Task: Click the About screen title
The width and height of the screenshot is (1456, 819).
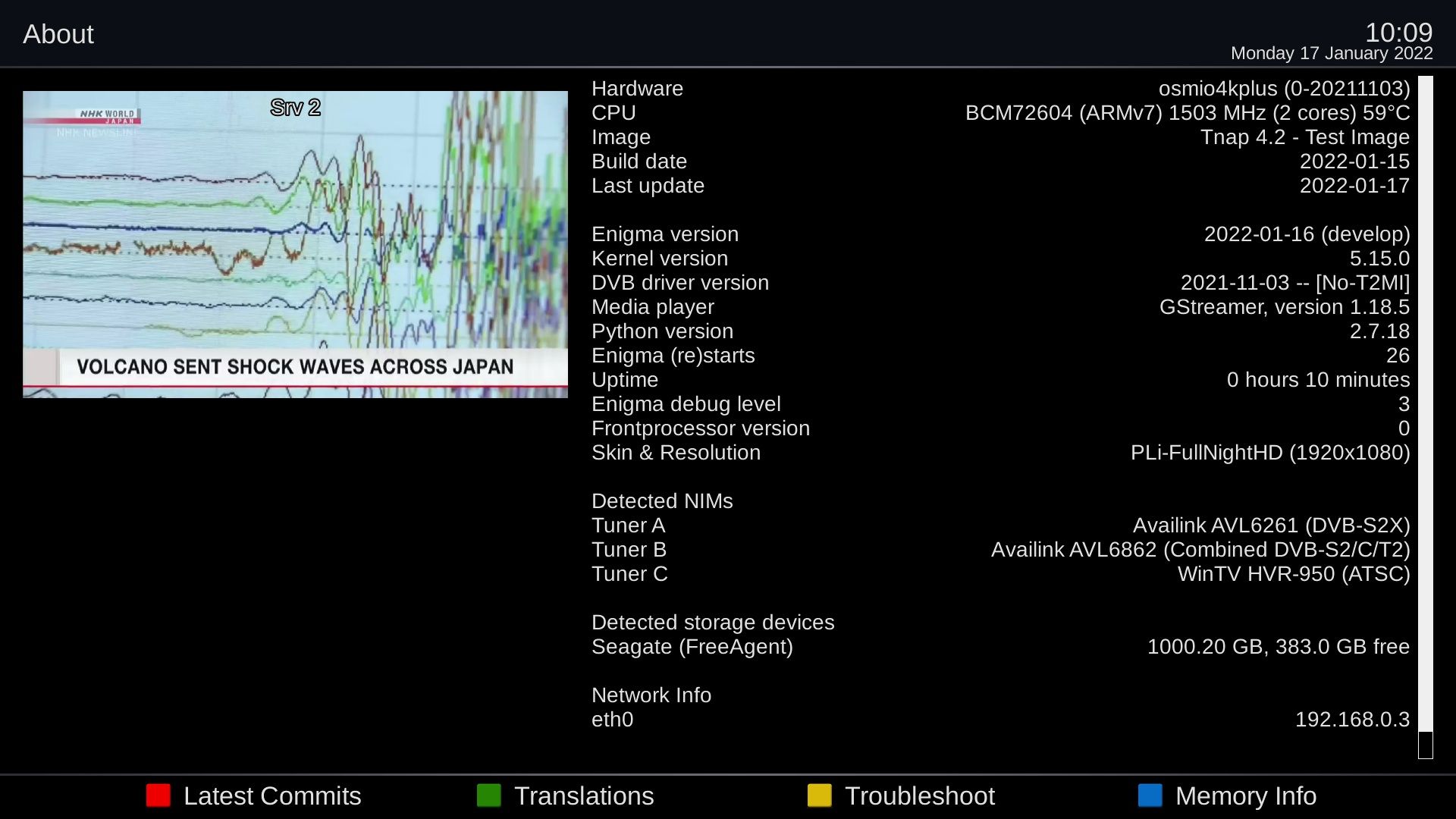Action: (58, 34)
